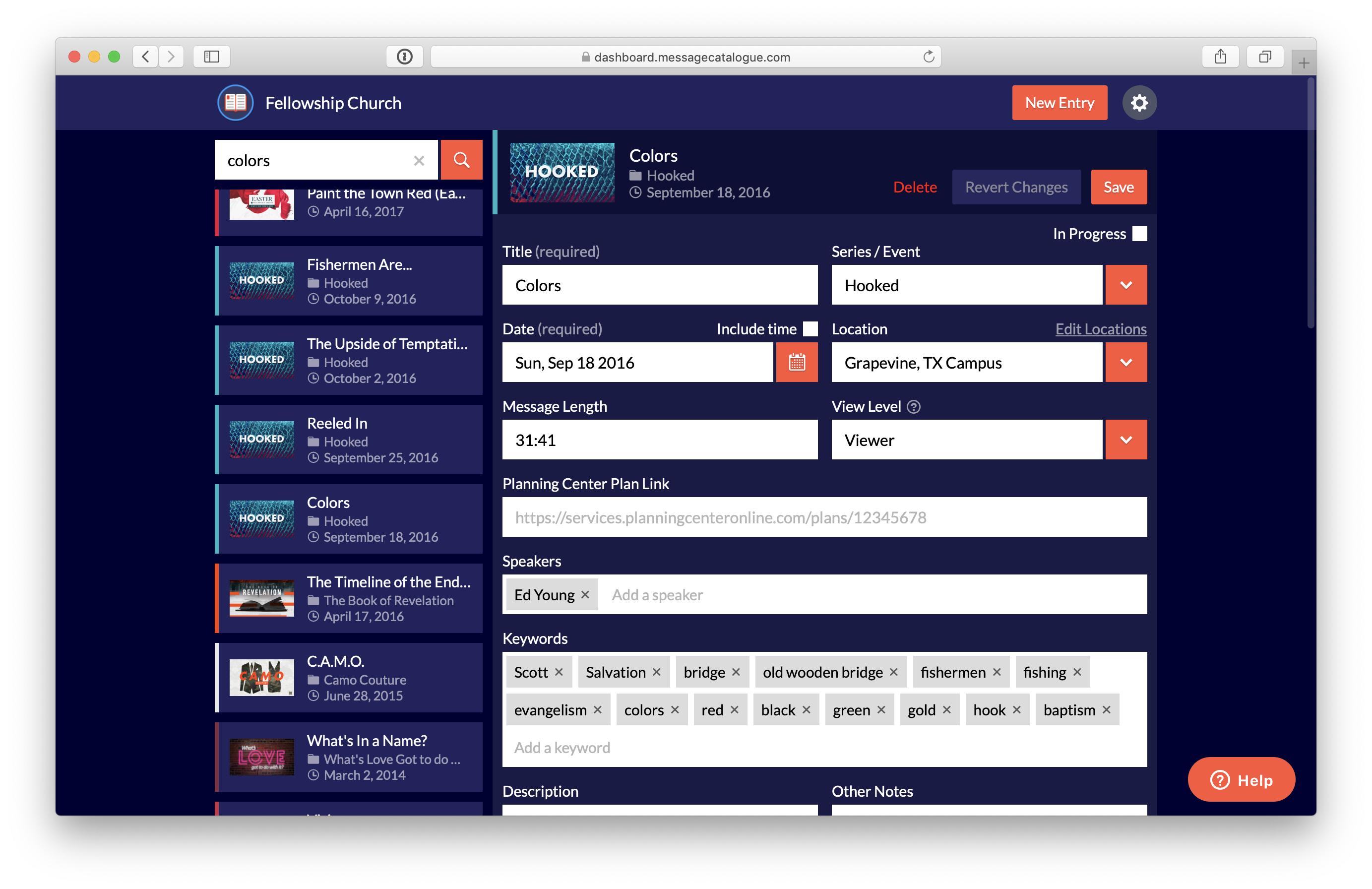
Task: Remove the green keyword
Action: [881, 710]
